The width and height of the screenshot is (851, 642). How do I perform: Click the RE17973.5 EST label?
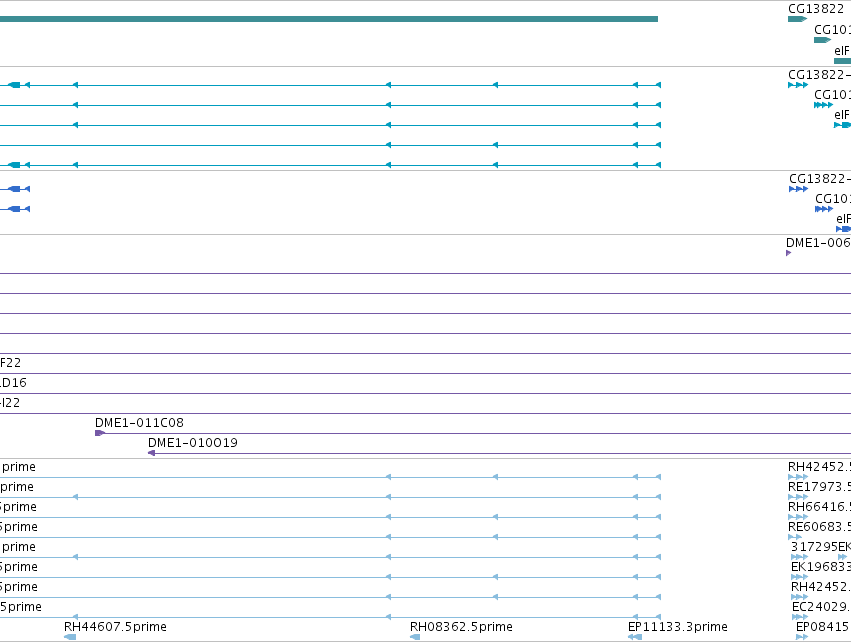820,487
